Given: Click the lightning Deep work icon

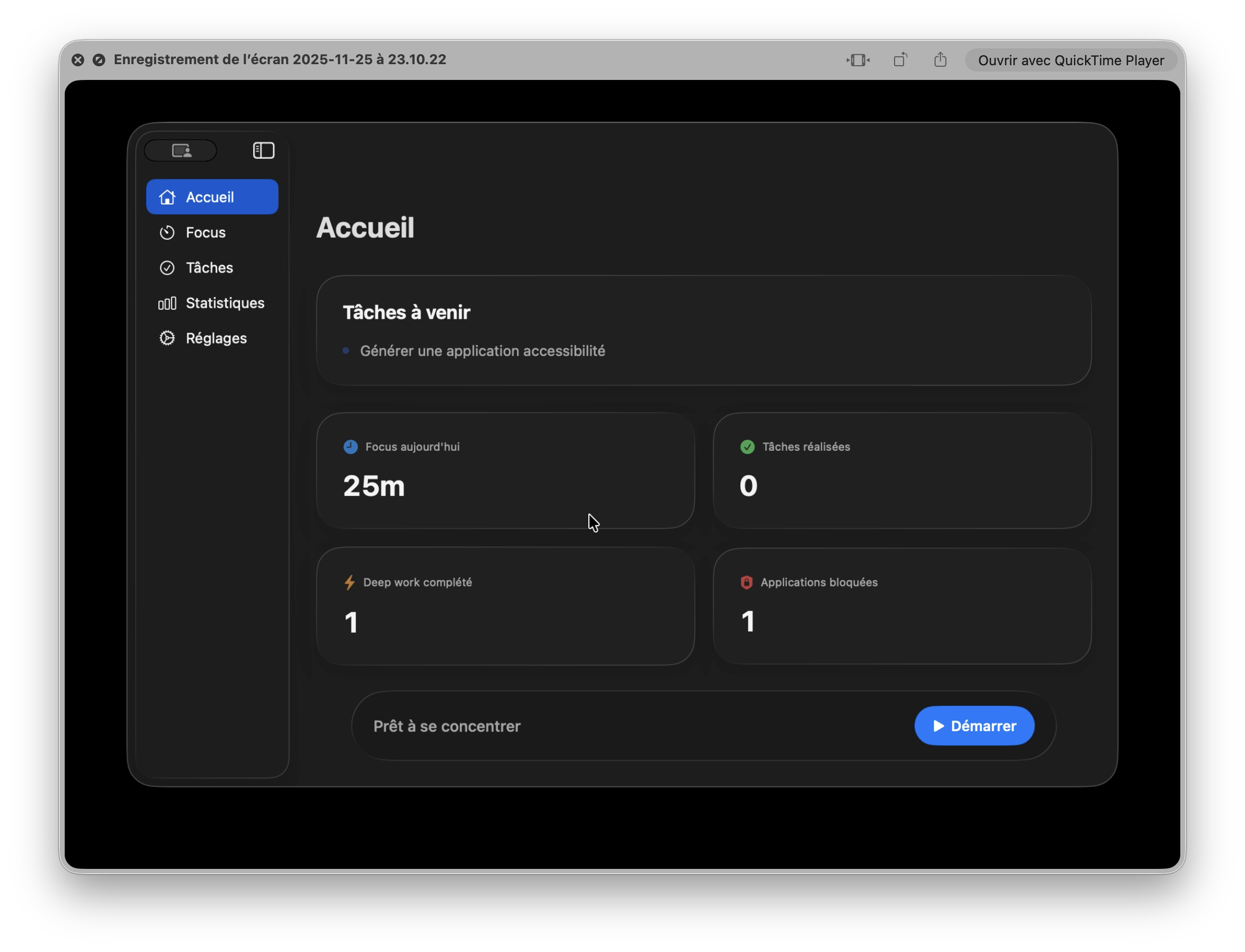Looking at the screenshot, I should (350, 582).
